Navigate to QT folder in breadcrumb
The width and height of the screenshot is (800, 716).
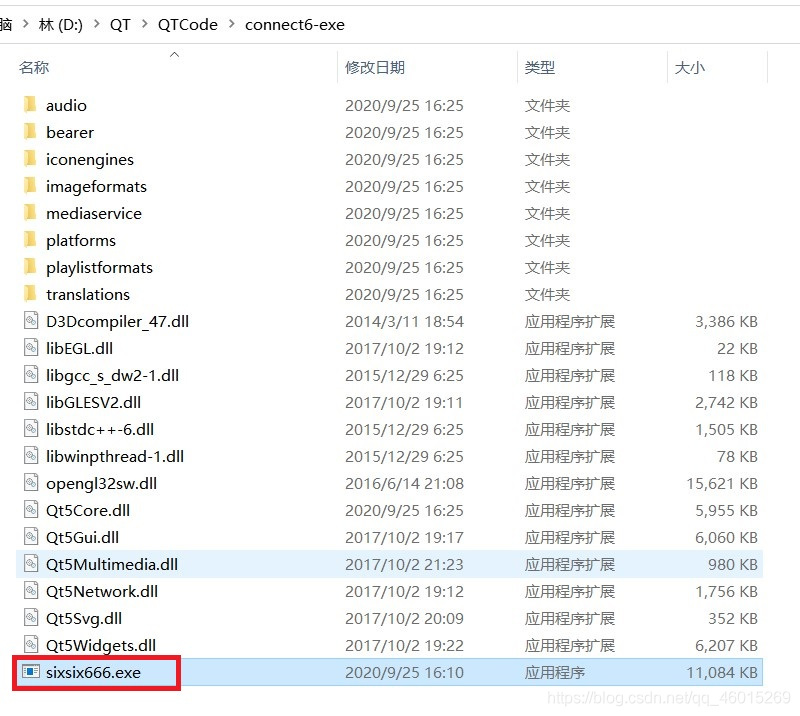point(120,24)
